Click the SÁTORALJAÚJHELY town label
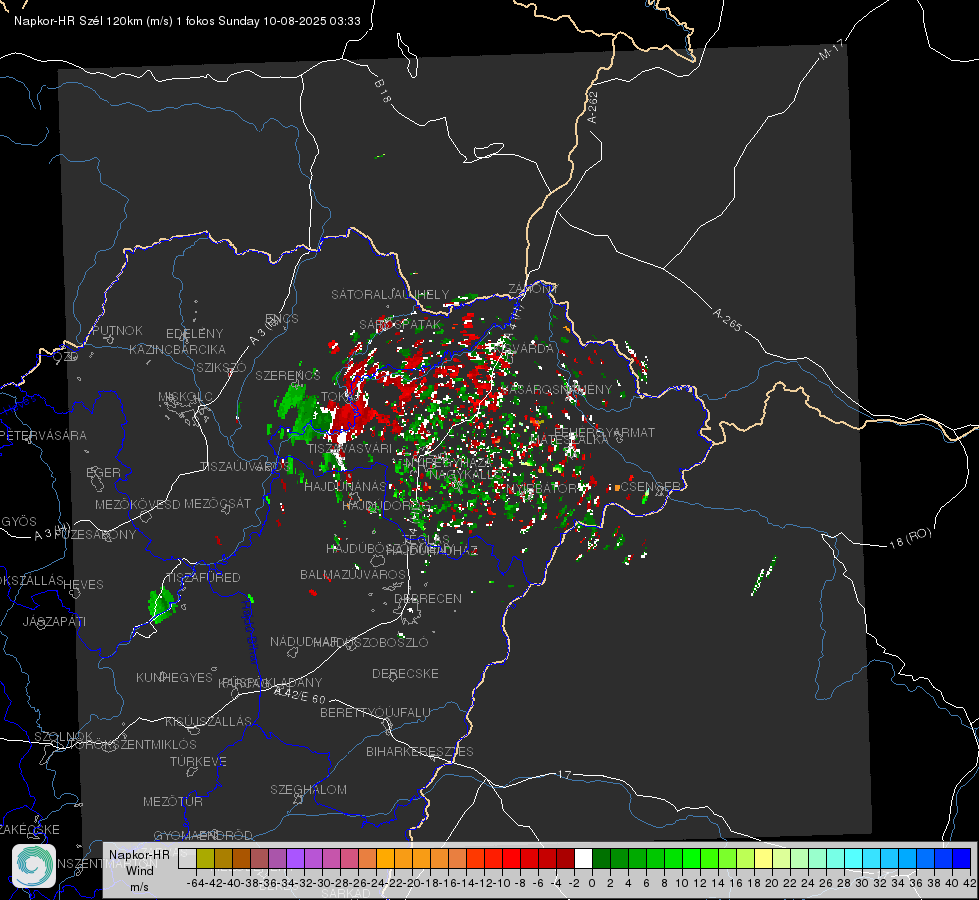Image resolution: width=979 pixels, height=900 pixels. (390, 294)
